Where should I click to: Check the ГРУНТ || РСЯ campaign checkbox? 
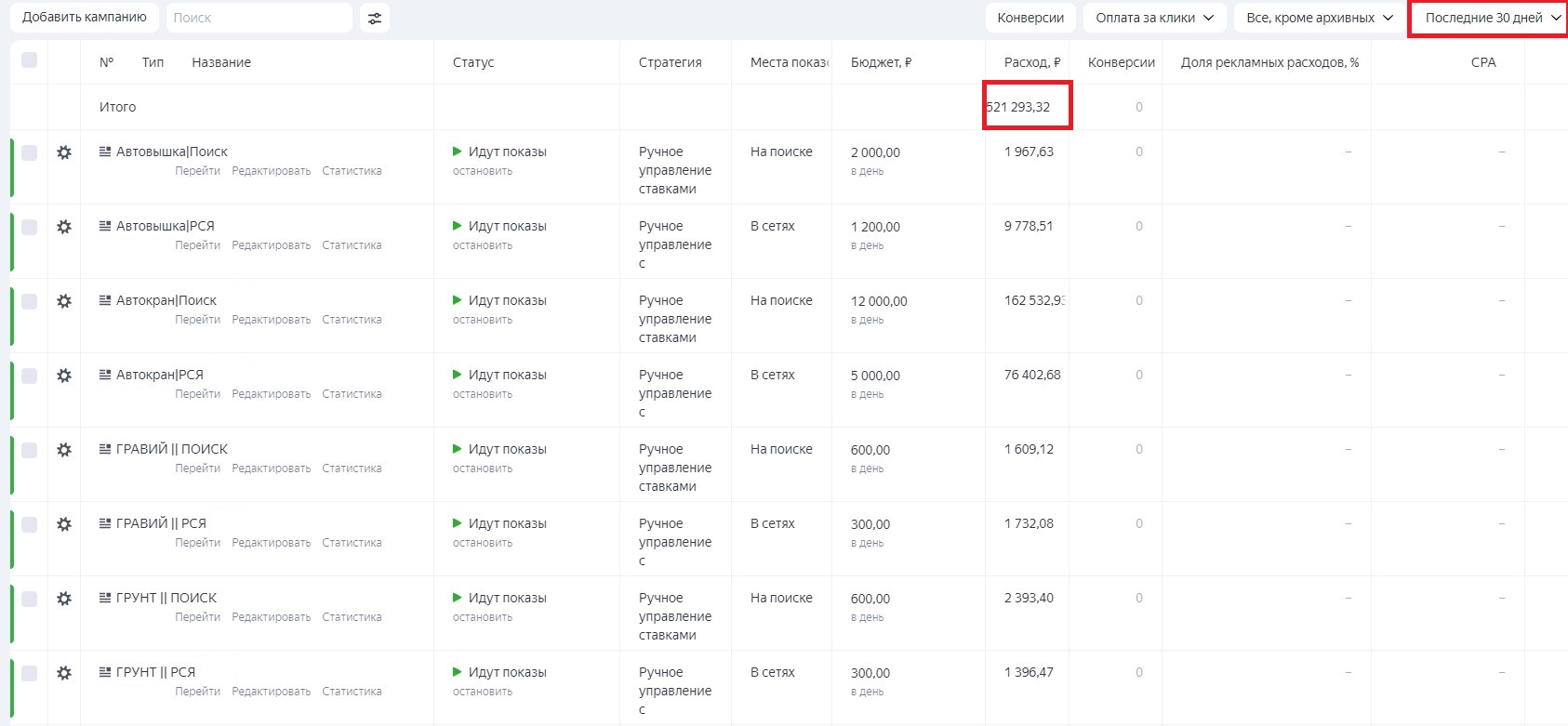(x=29, y=673)
